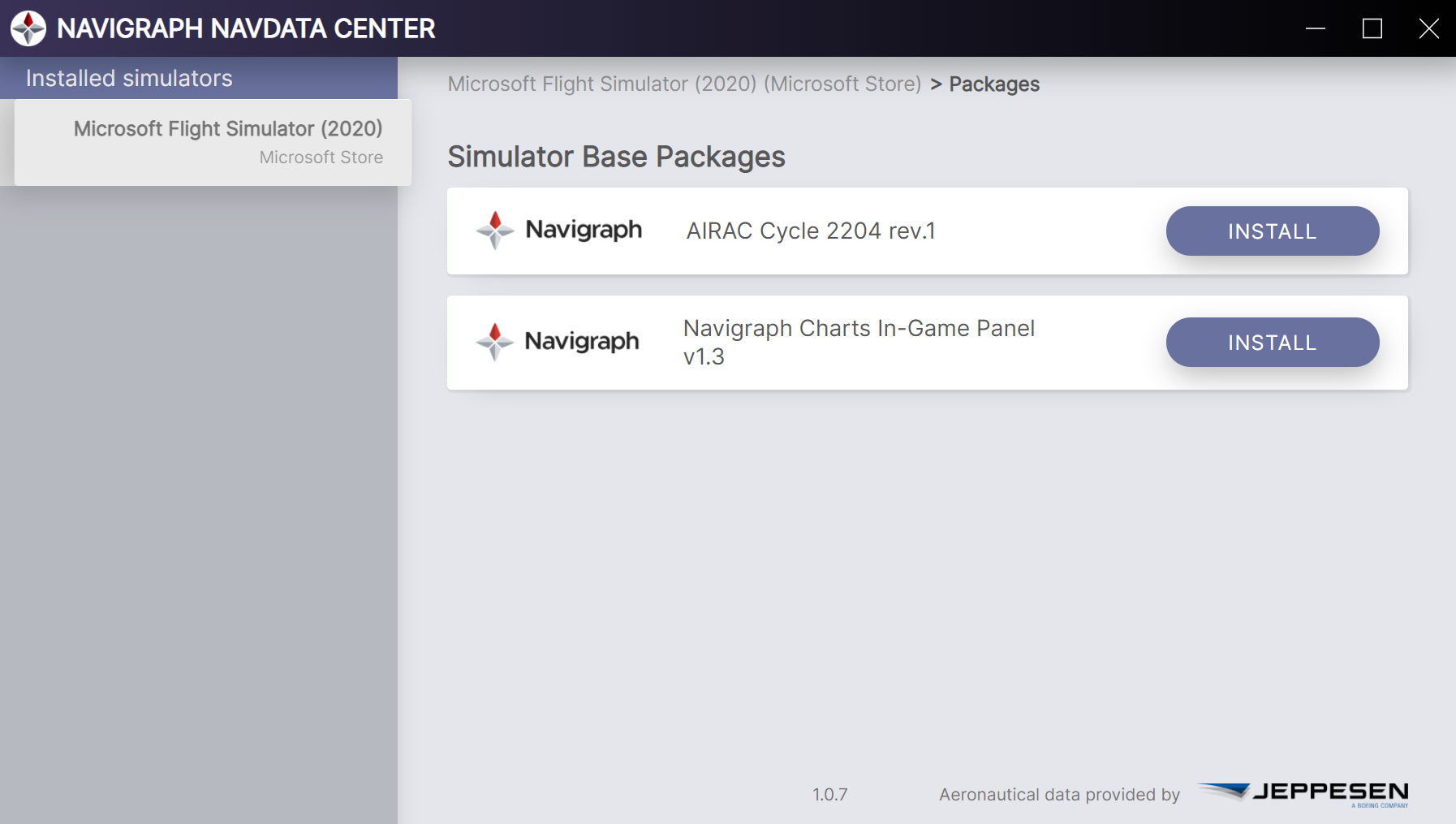
Task: Click the Navigraph Navdata Center title text
Action: 246,28
